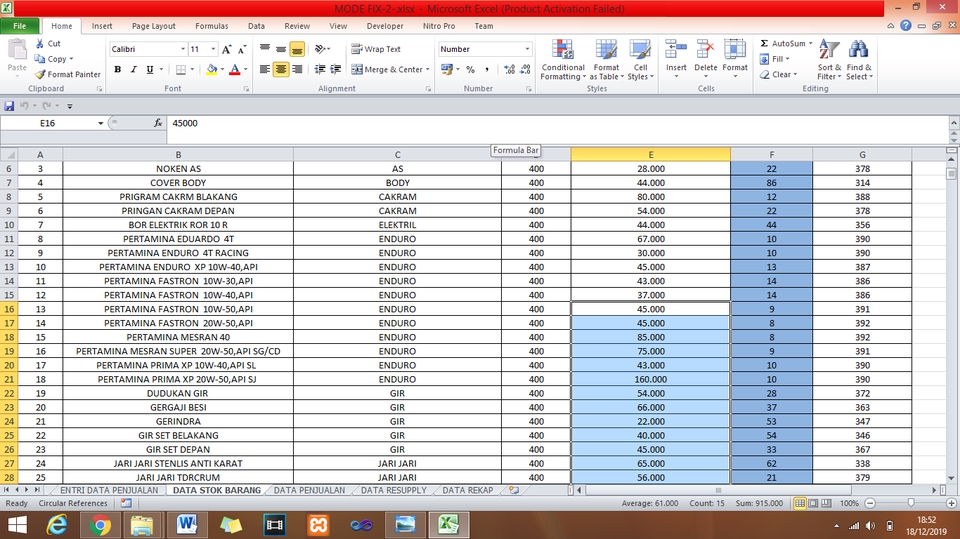Save workbook via Quick Access icon
Image resolution: width=960 pixels, height=539 pixels.
tap(9, 106)
